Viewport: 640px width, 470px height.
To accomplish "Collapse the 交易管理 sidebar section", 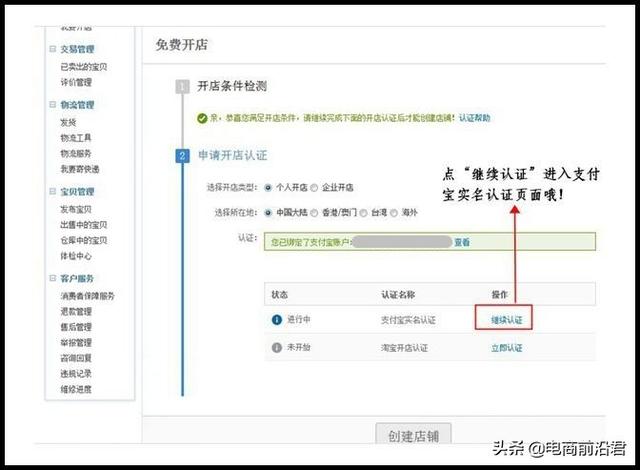I will (x=52, y=48).
